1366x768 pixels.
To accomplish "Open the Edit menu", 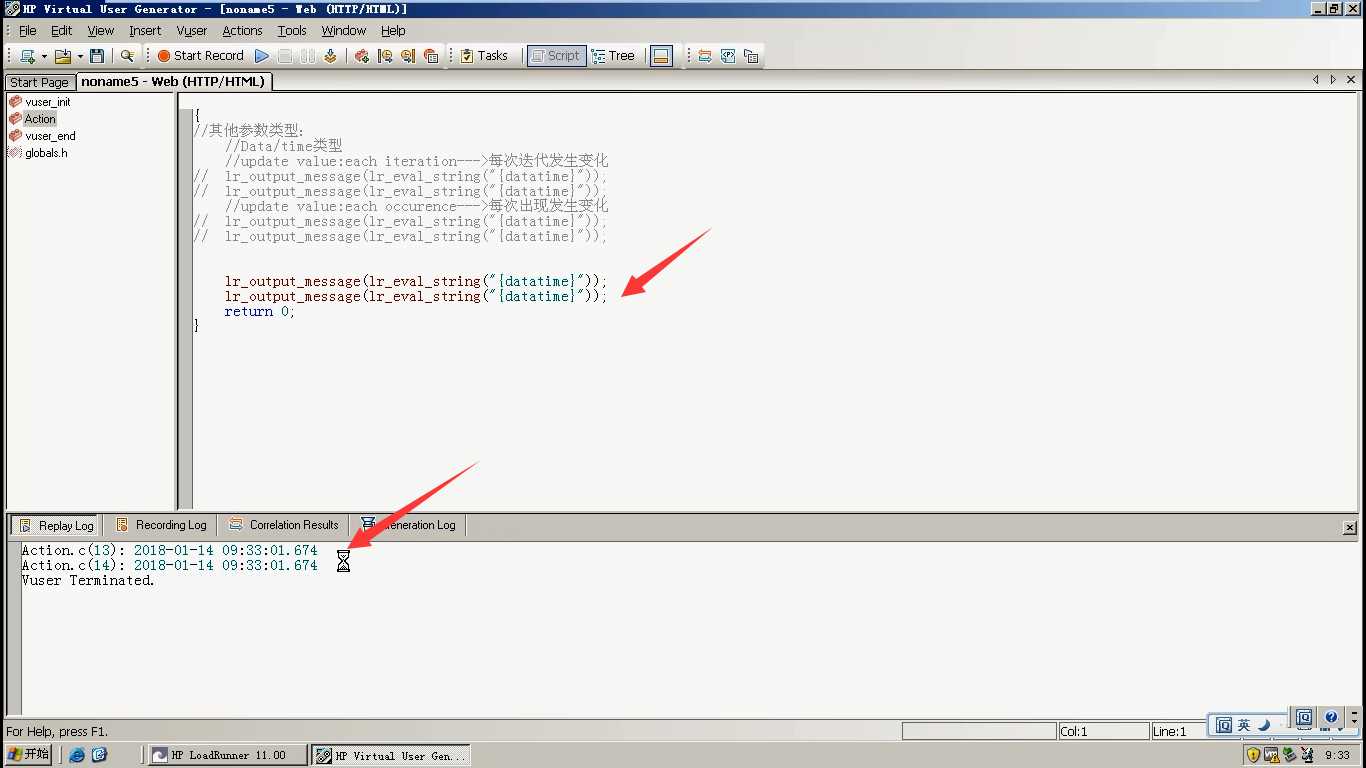I will click(62, 31).
